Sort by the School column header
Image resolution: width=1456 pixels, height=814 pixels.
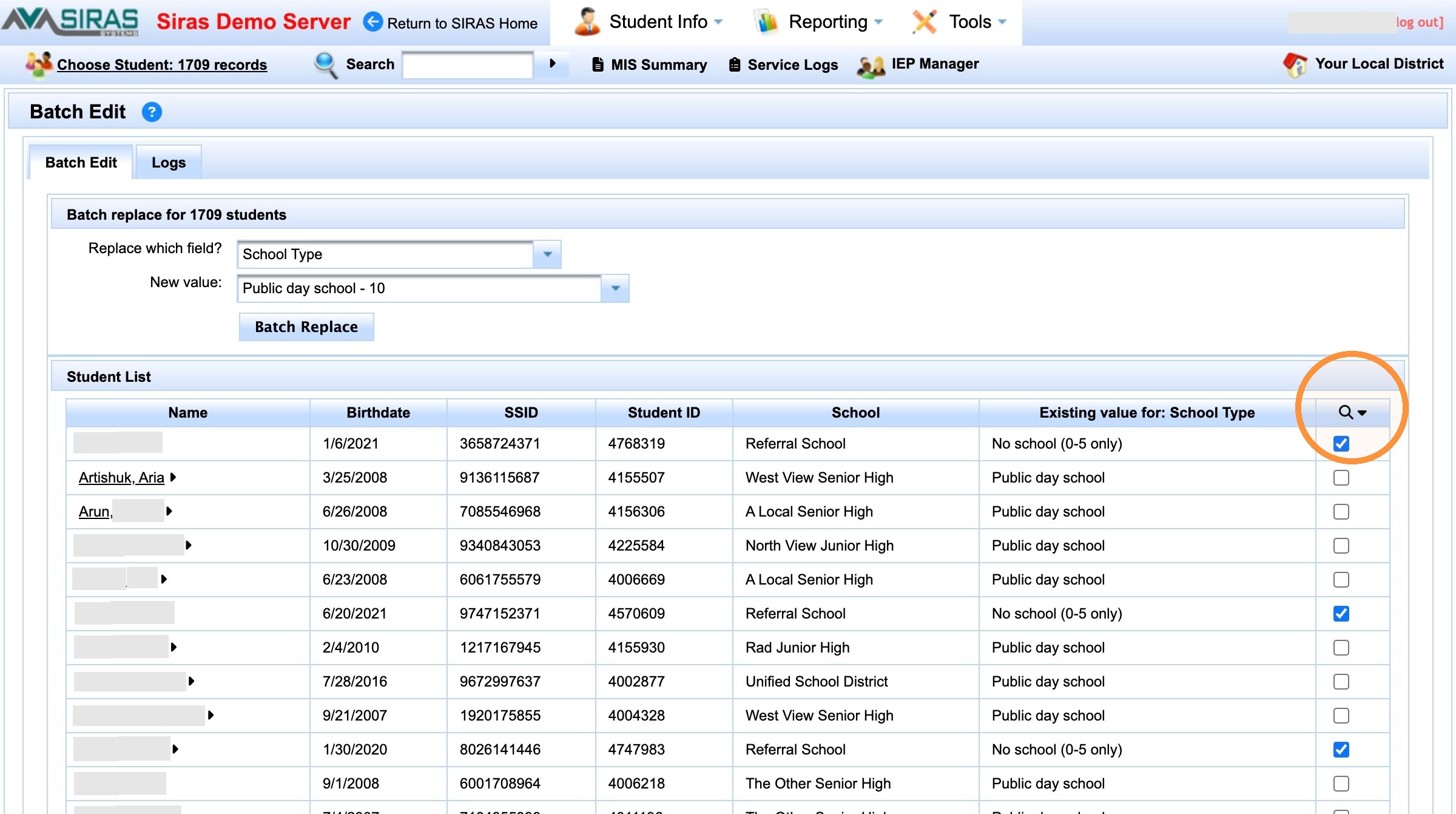[855, 413]
